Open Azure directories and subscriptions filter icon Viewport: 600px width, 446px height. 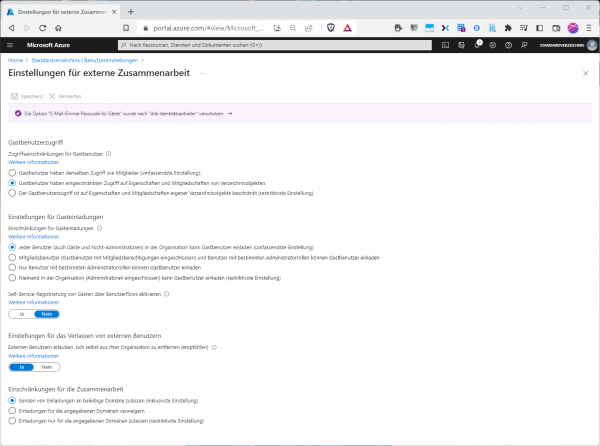[x=461, y=45]
